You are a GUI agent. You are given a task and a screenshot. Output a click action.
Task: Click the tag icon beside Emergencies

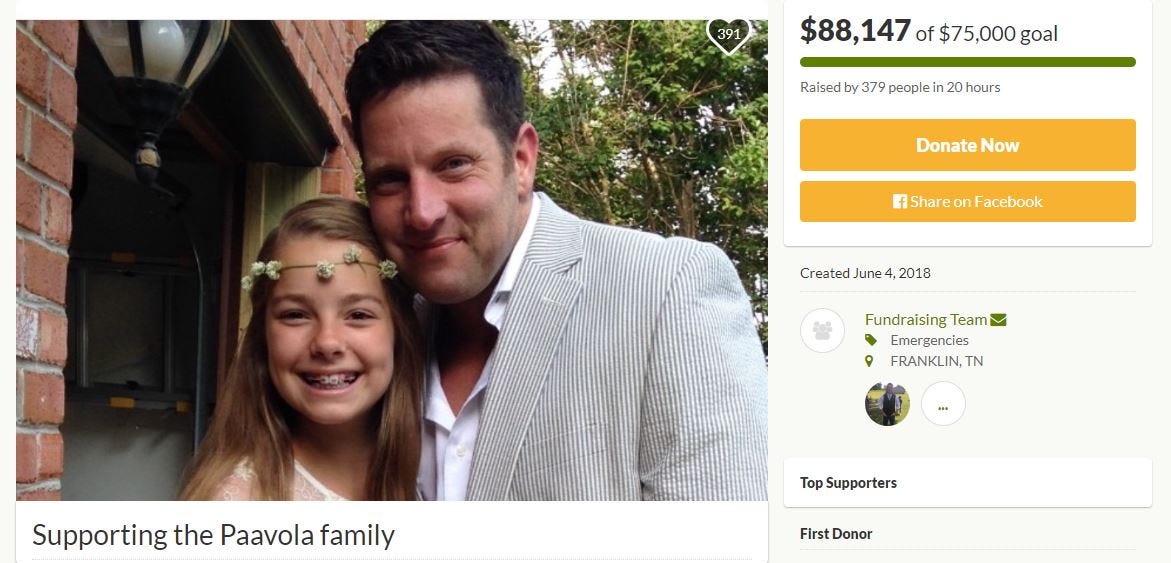(870, 341)
